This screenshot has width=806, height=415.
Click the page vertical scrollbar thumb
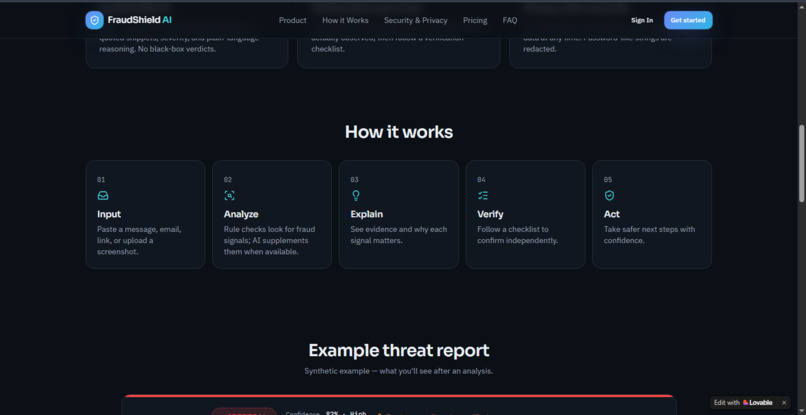coord(801,163)
